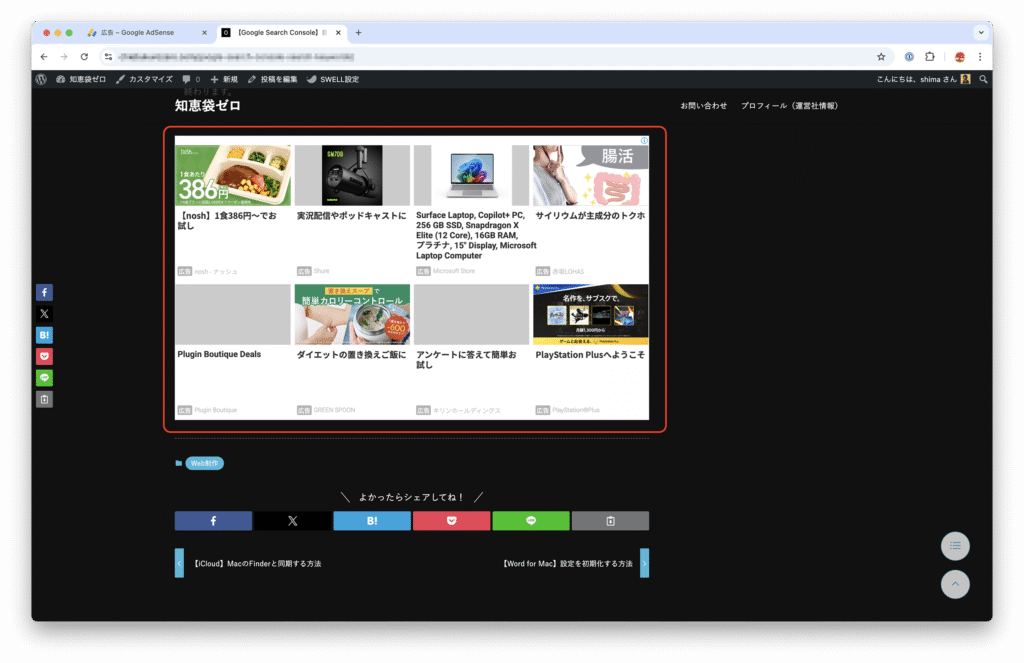Reload the current page
The height and width of the screenshot is (663, 1024).
pos(84,57)
